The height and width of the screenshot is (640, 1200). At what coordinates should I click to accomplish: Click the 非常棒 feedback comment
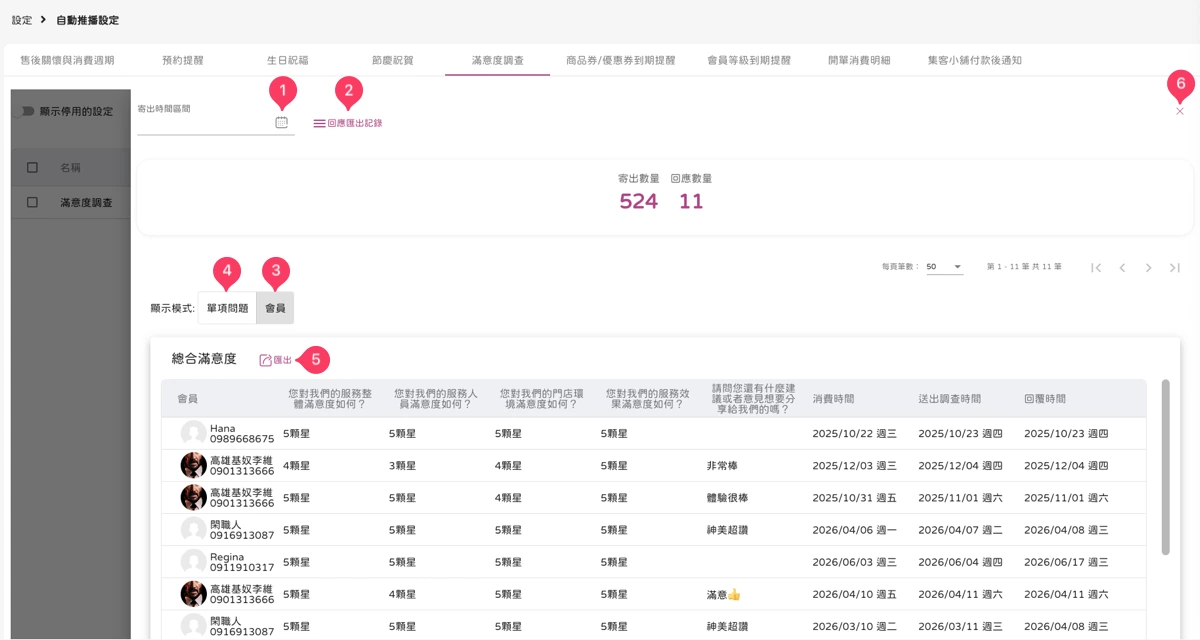coord(723,466)
